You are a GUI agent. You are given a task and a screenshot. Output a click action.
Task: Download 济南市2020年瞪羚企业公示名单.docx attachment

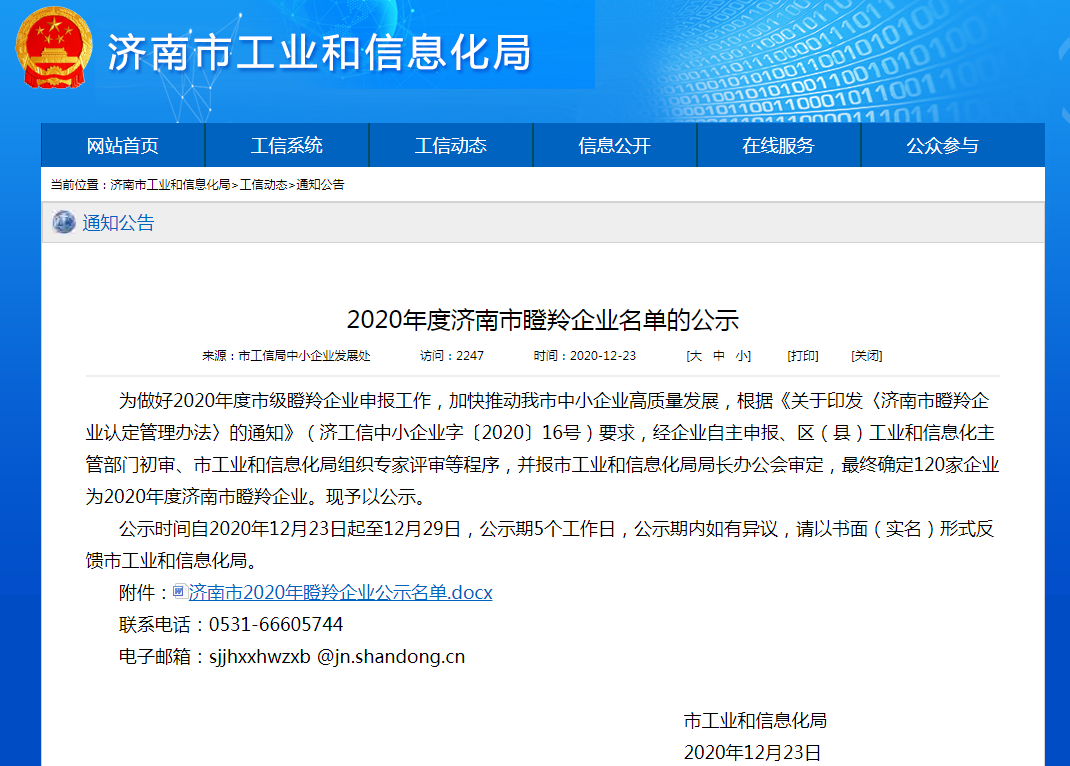(340, 593)
